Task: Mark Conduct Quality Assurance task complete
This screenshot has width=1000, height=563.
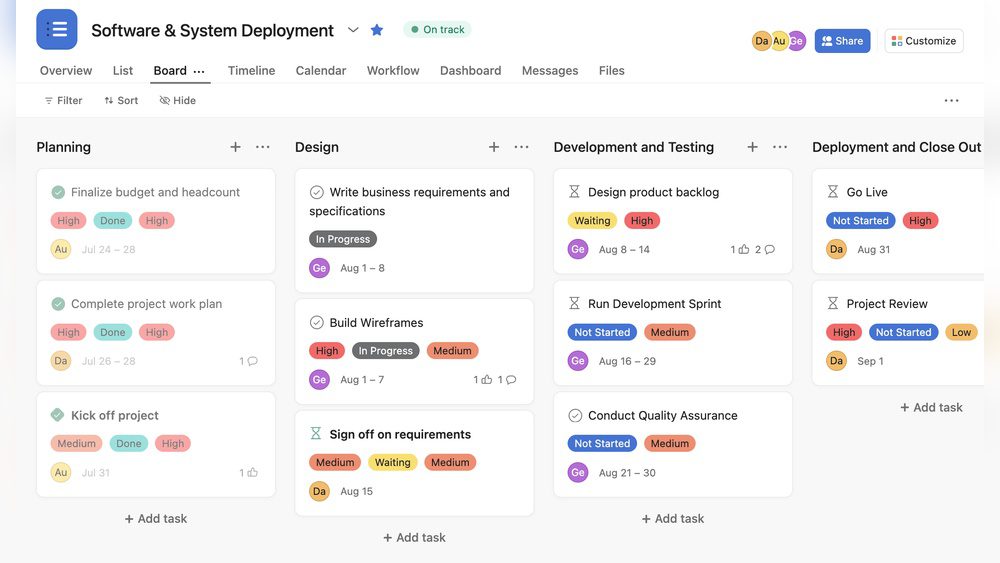Action: 575,415
